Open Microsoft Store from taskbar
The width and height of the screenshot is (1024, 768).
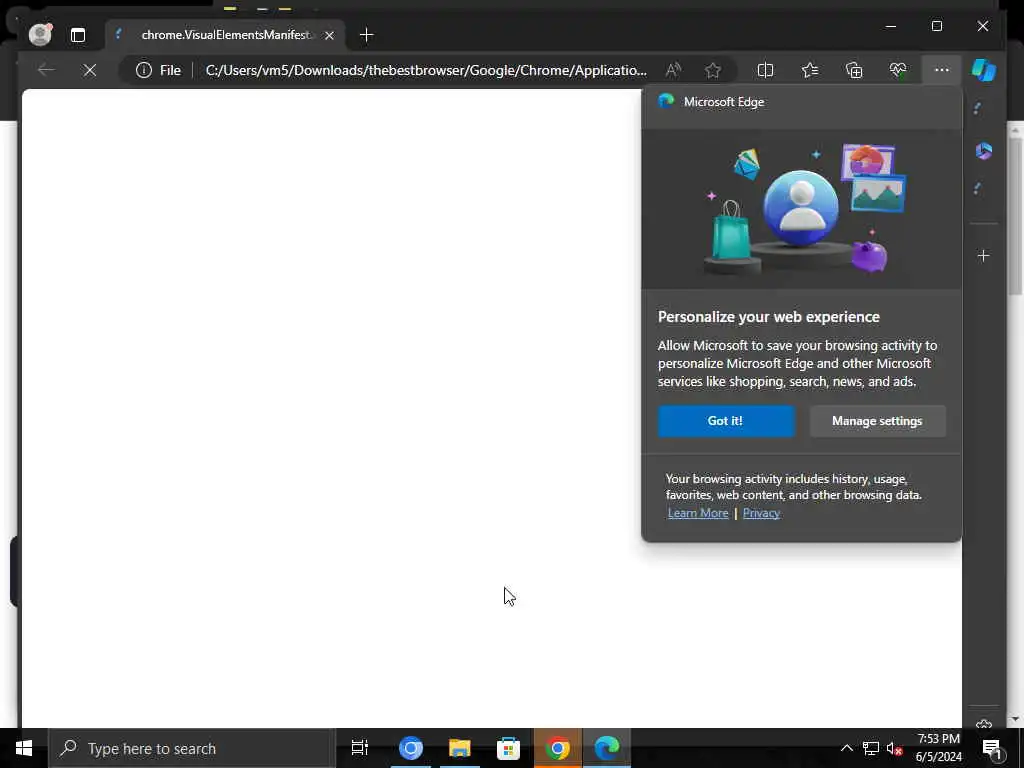(508, 748)
